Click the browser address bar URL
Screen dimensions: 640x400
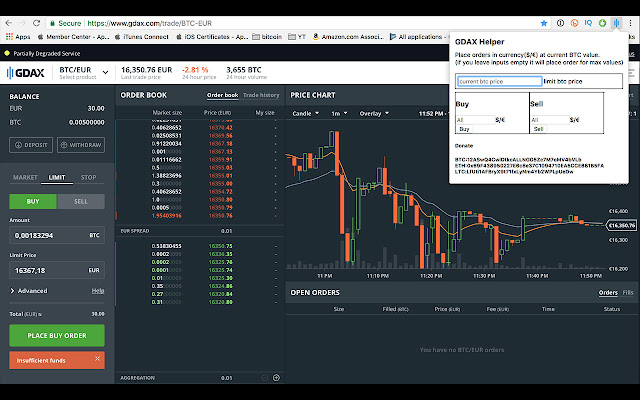[x=149, y=23]
